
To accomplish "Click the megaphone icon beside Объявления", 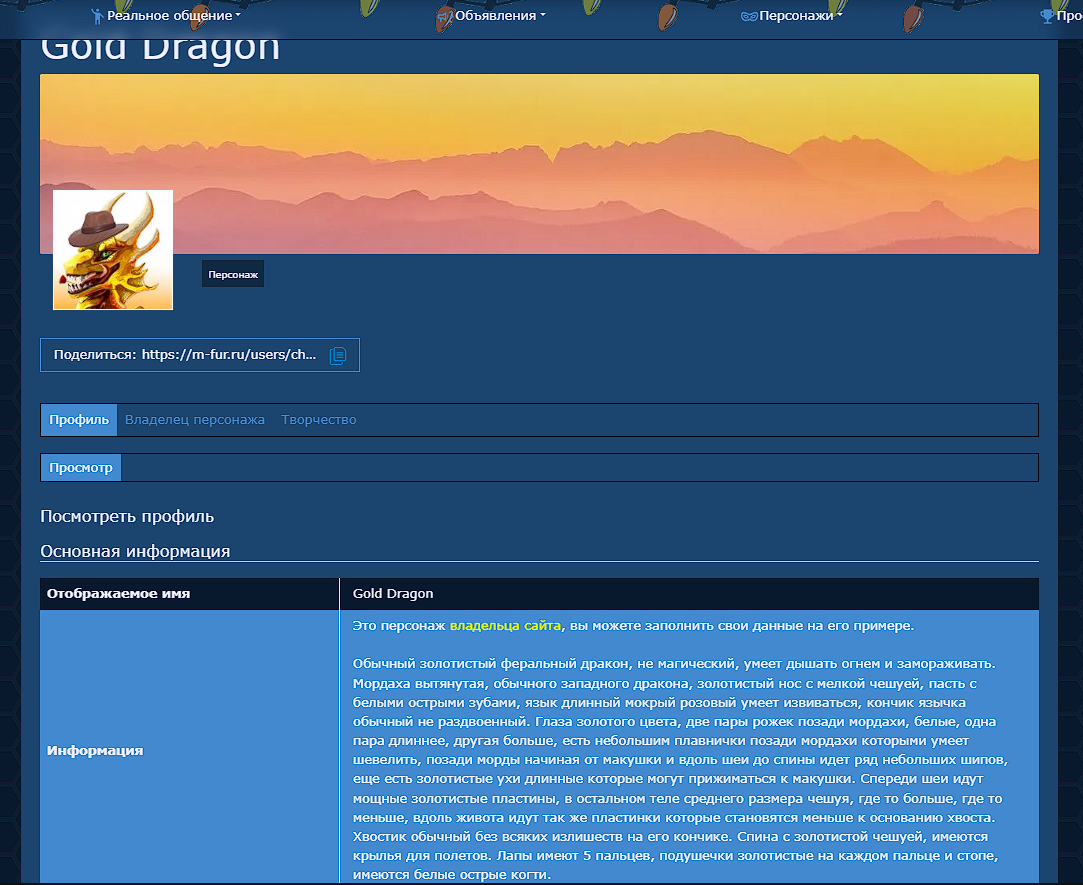I will click(445, 16).
